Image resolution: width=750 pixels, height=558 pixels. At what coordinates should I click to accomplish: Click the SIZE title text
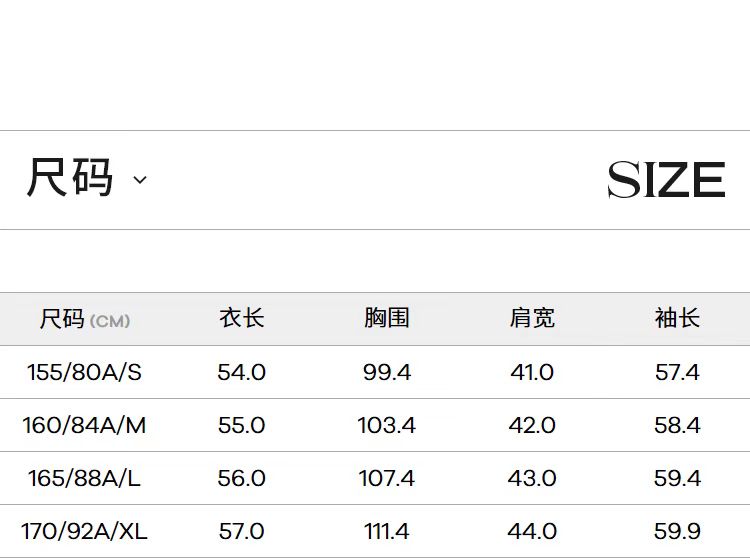click(666, 180)
